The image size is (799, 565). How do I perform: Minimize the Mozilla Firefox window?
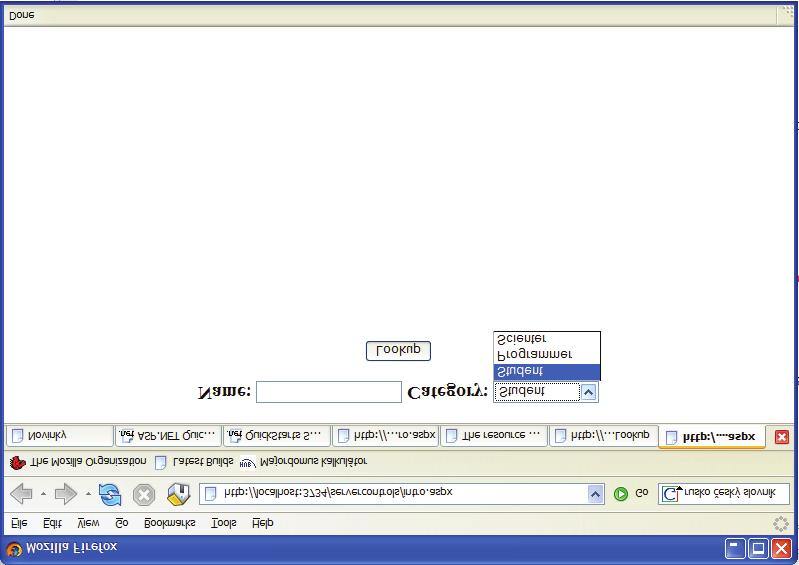pyautogui.click(x=735, y=549)
